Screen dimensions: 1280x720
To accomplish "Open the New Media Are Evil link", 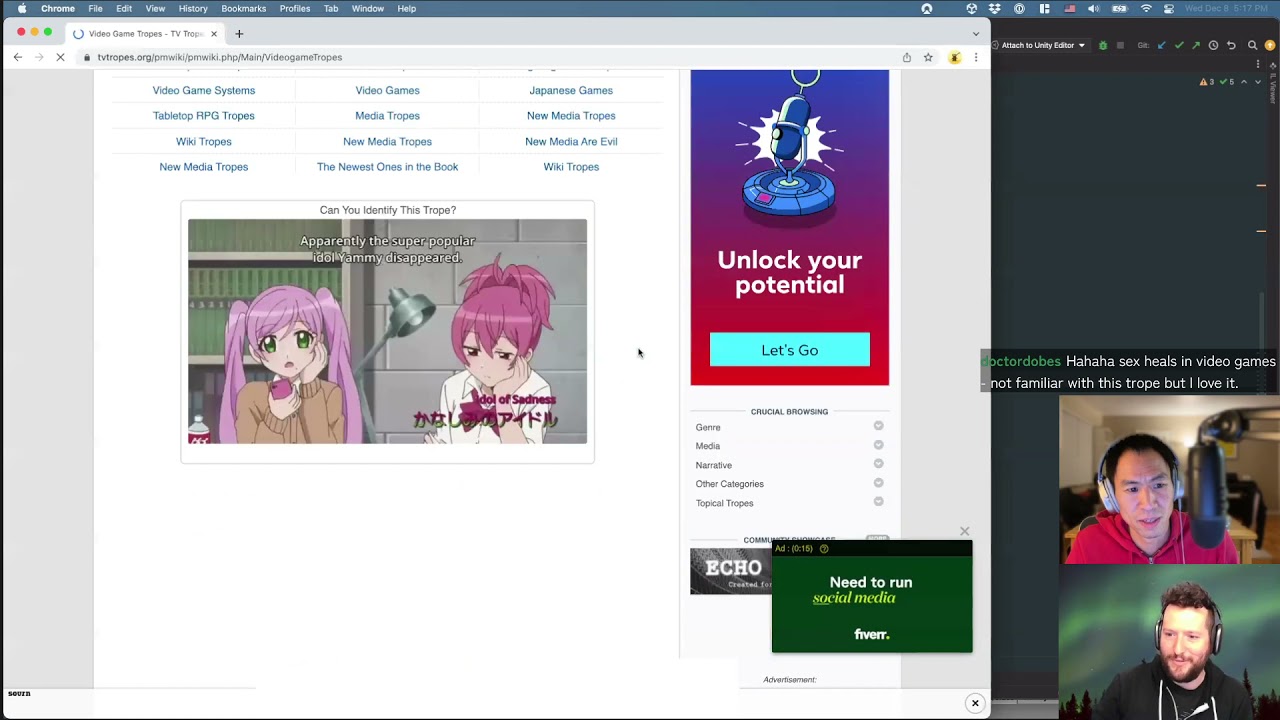I will point(571,141).
